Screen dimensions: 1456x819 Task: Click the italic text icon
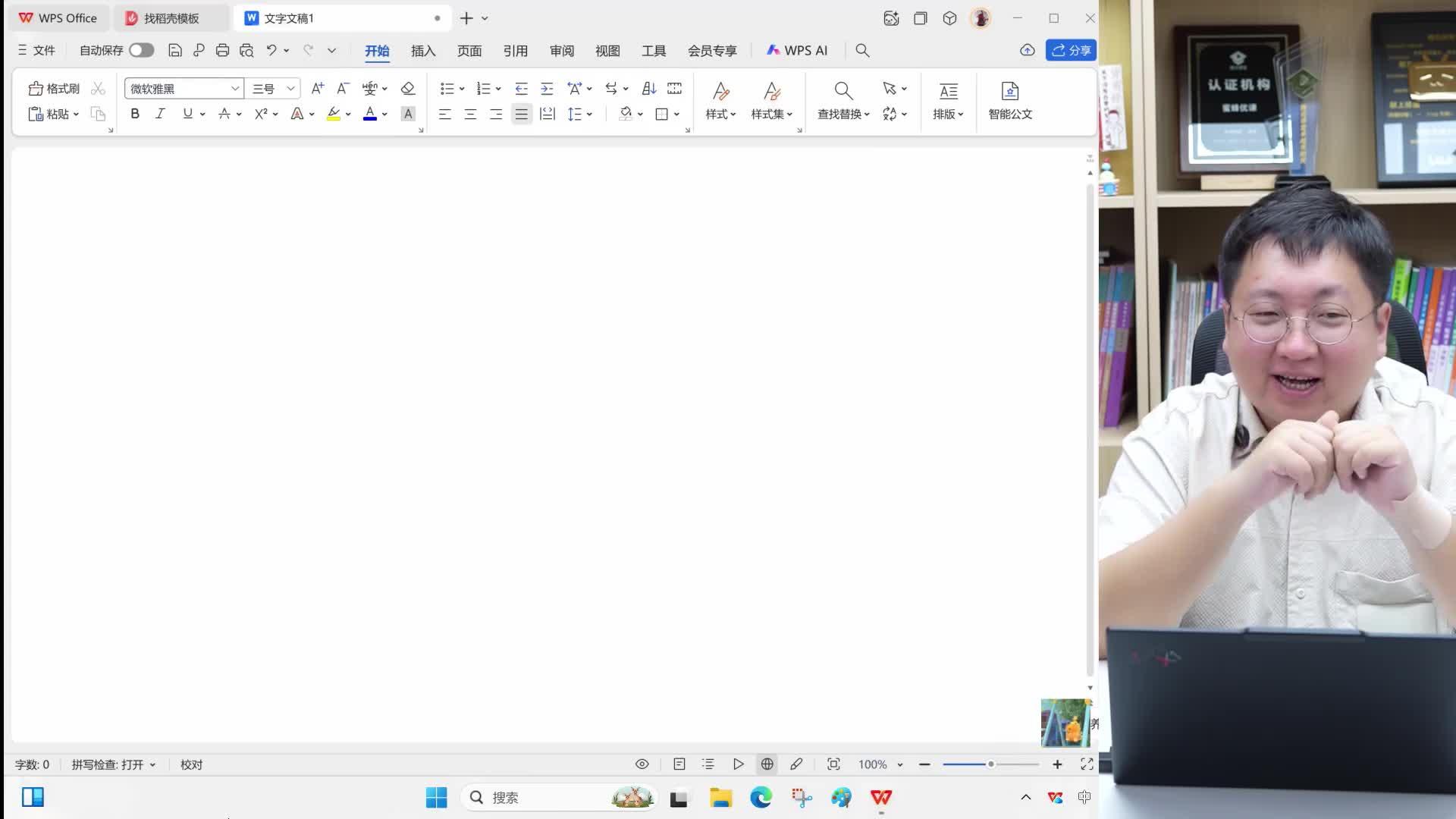click(160, 114)
